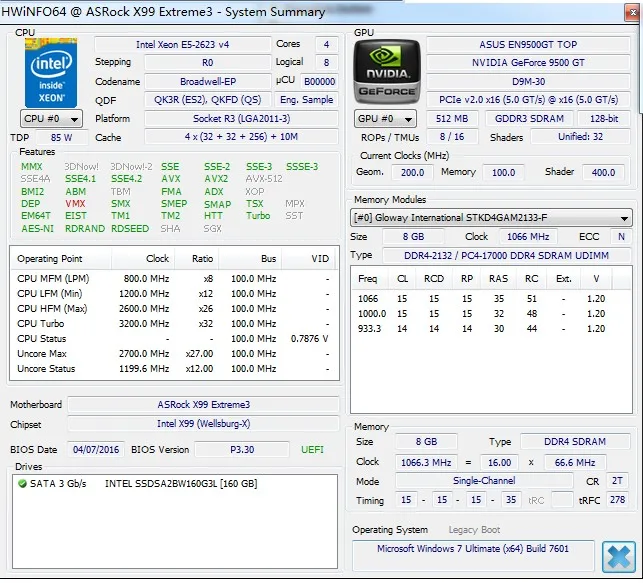Click the VID column header

[x=310, y=259]
